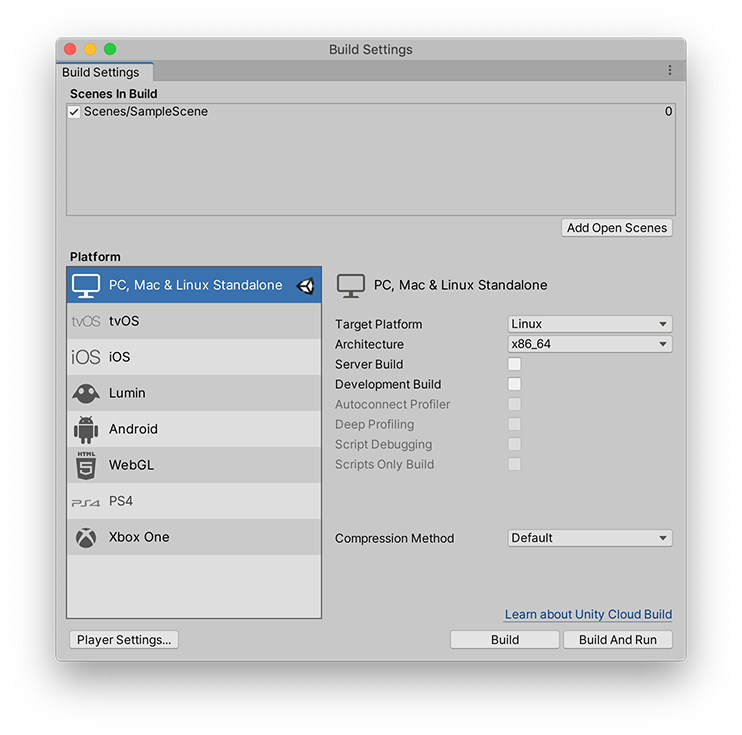The image size is (742, 735).
Task: Enable the Server Build checkbox
Action: [514, 364]
